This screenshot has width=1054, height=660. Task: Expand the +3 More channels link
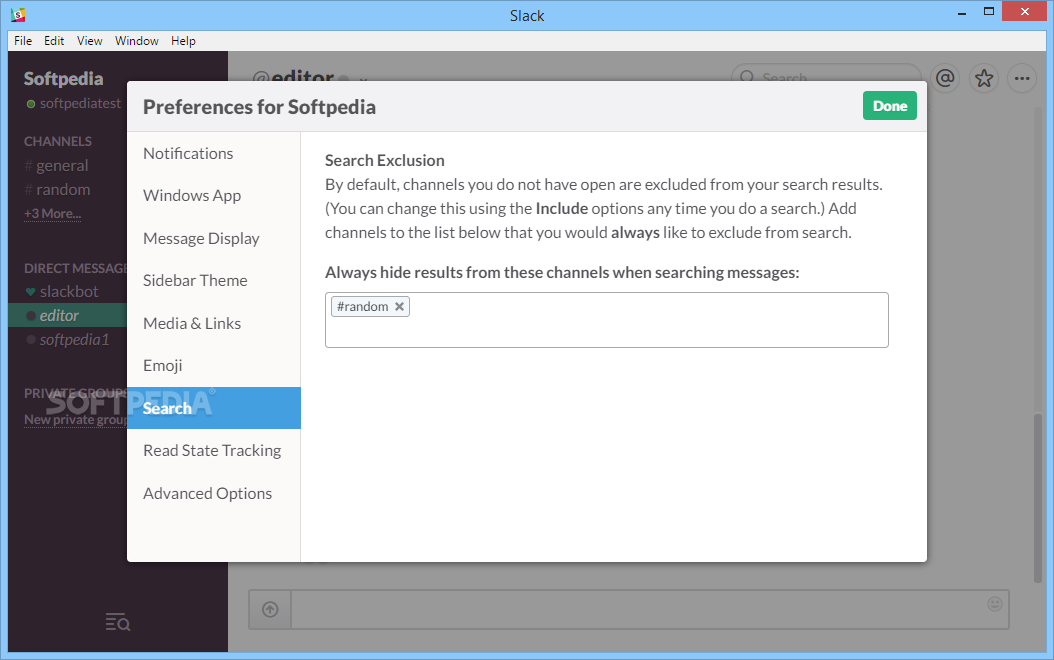pos(52,214)
